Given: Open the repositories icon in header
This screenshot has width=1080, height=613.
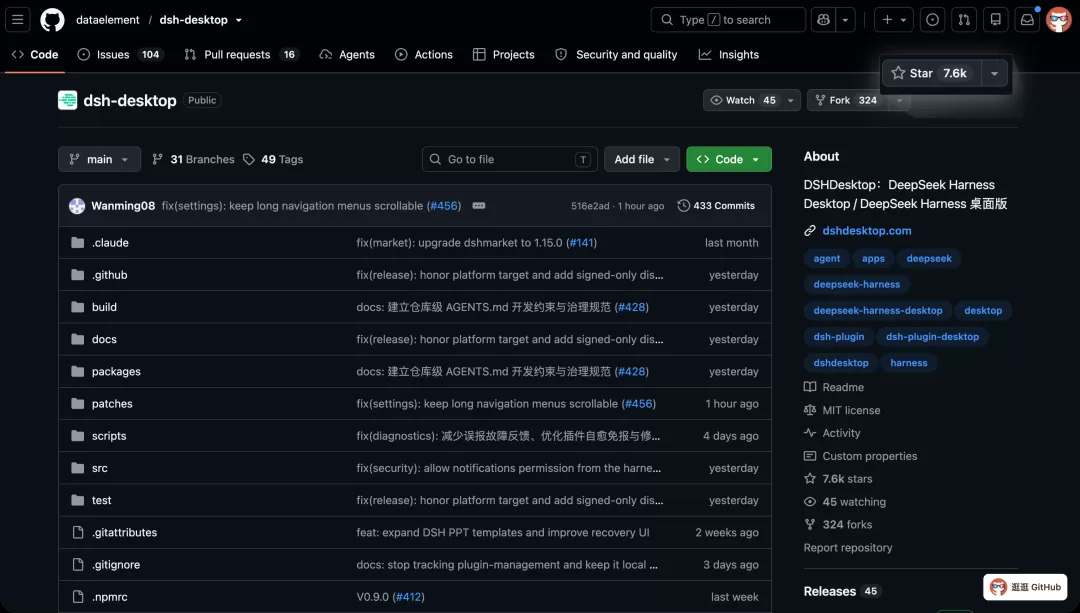Looking at the screenshot, I should [995, 20].
